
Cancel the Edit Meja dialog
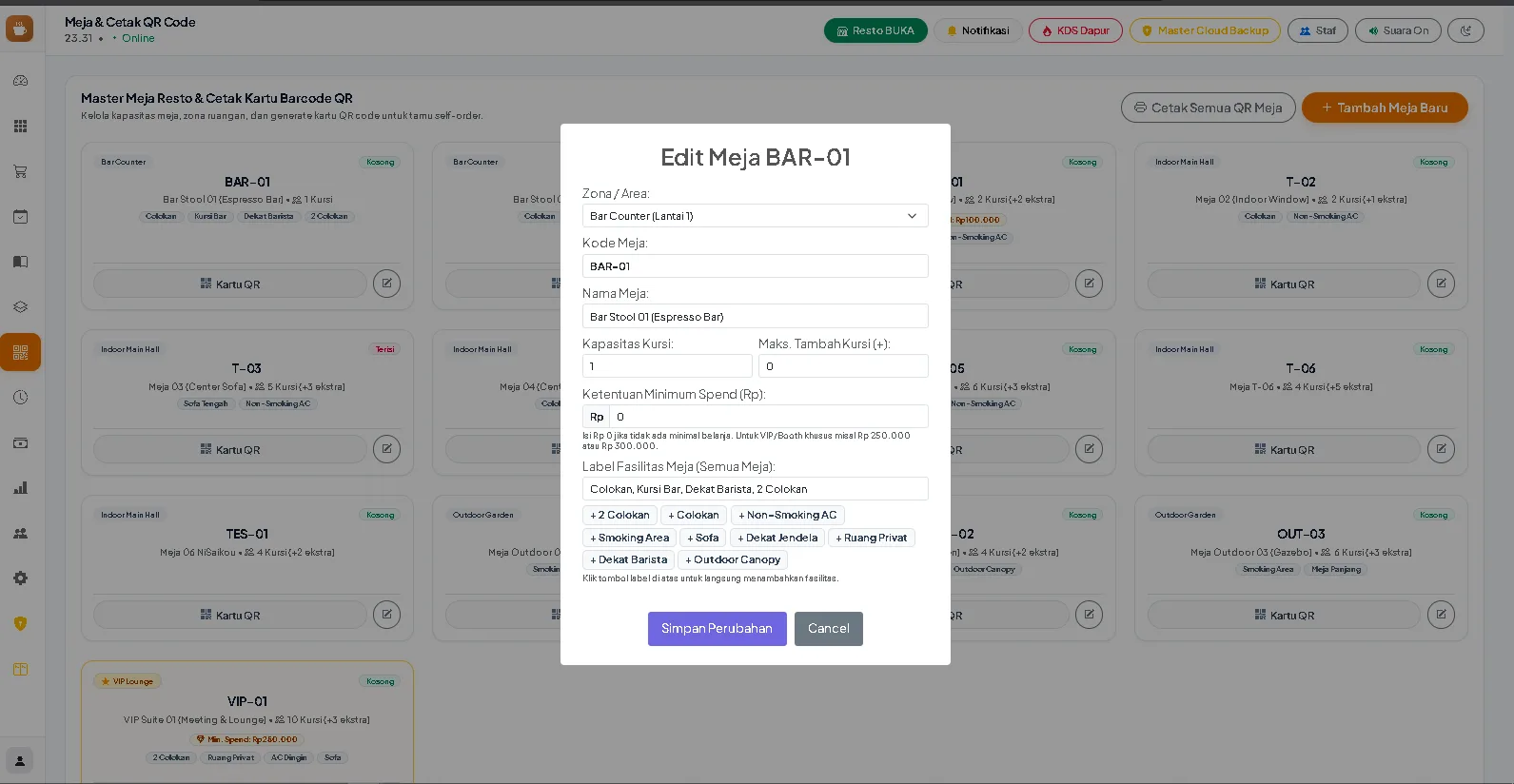(x=829, y=629)
